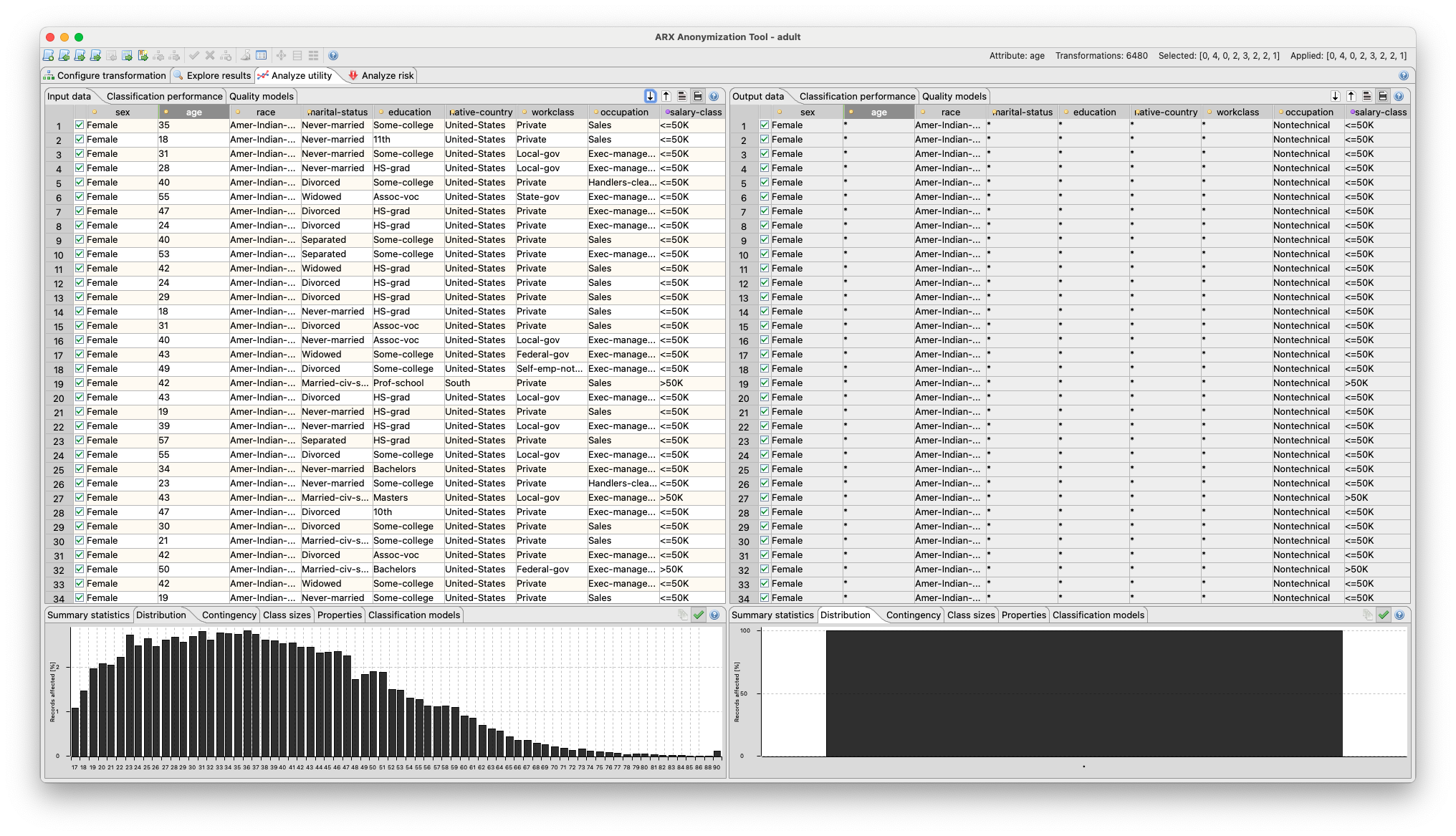Click the occupation column header in input table

coord(623,112)
